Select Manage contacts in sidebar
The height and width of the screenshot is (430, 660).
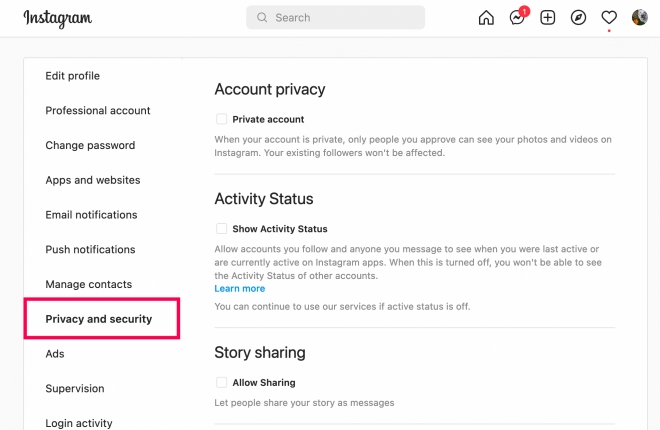(x=88, y=284)
